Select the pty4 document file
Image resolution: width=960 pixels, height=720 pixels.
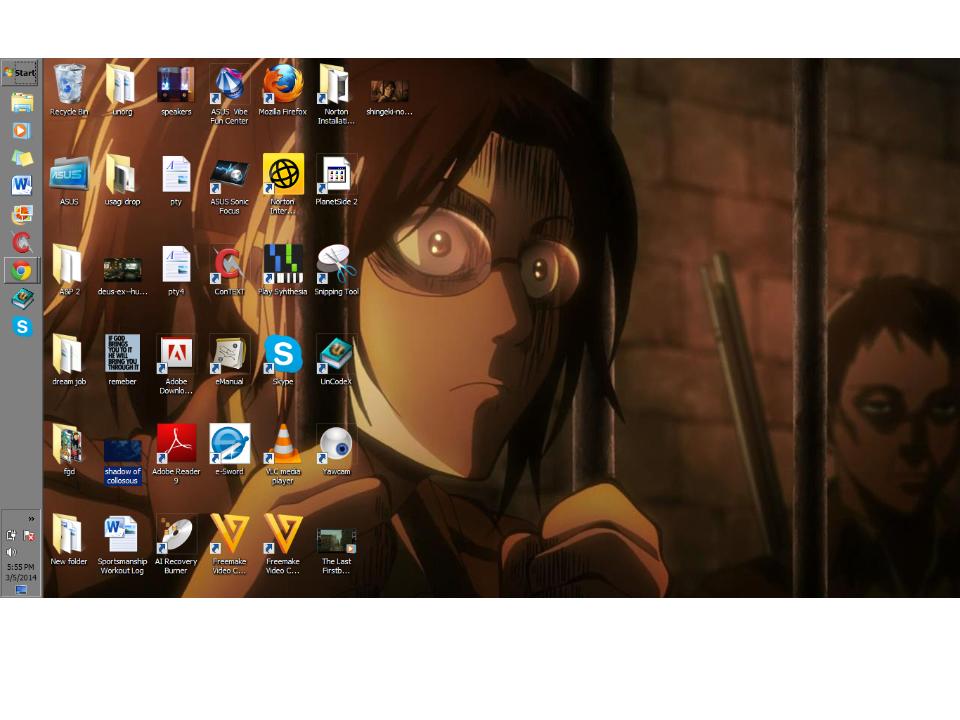tap(176, 270)
